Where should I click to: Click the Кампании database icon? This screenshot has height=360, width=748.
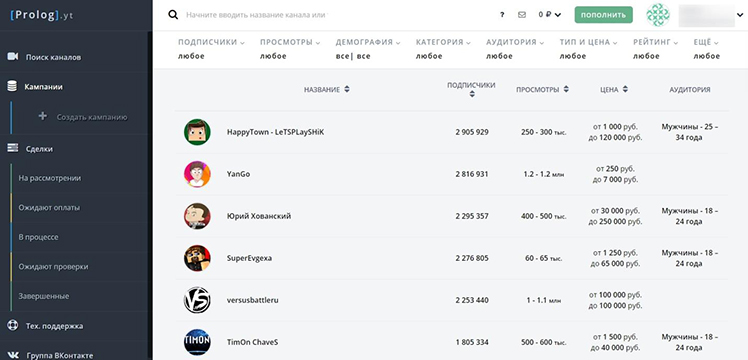pyautogui.click(x=12, y=86)
